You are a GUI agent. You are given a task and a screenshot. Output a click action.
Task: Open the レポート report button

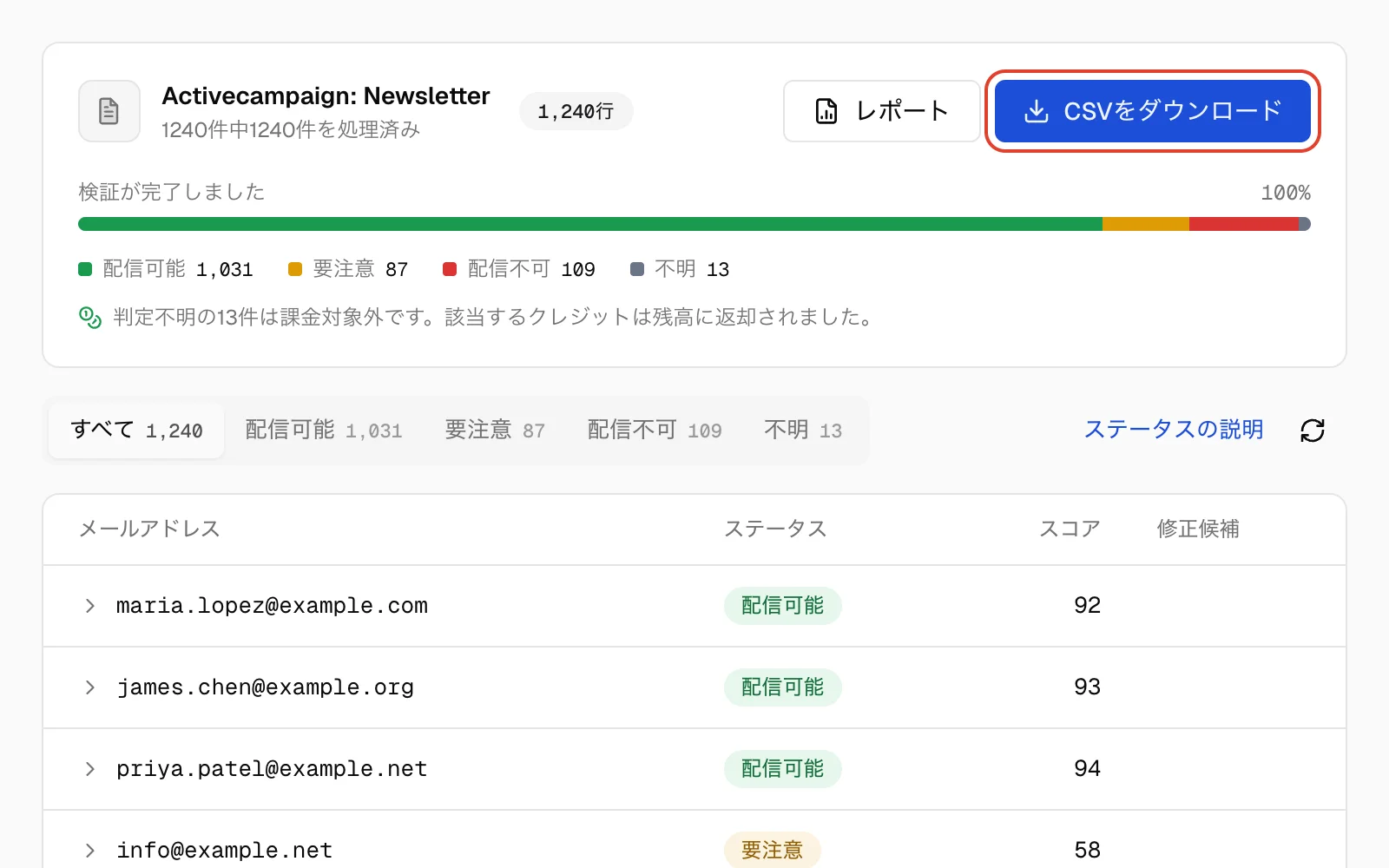click(882, 111)
